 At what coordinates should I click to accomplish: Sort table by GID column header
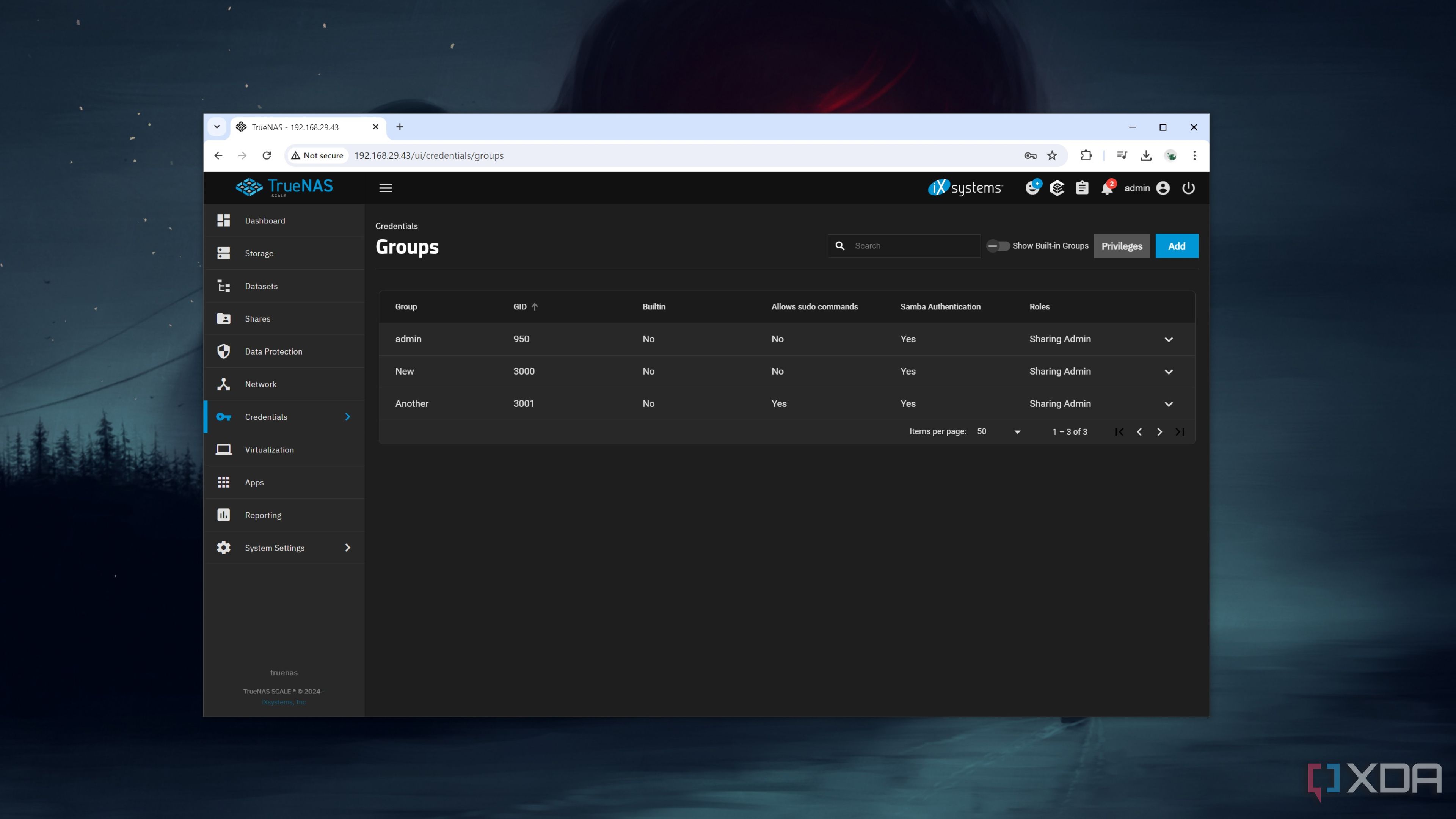(x=520, y=307)
